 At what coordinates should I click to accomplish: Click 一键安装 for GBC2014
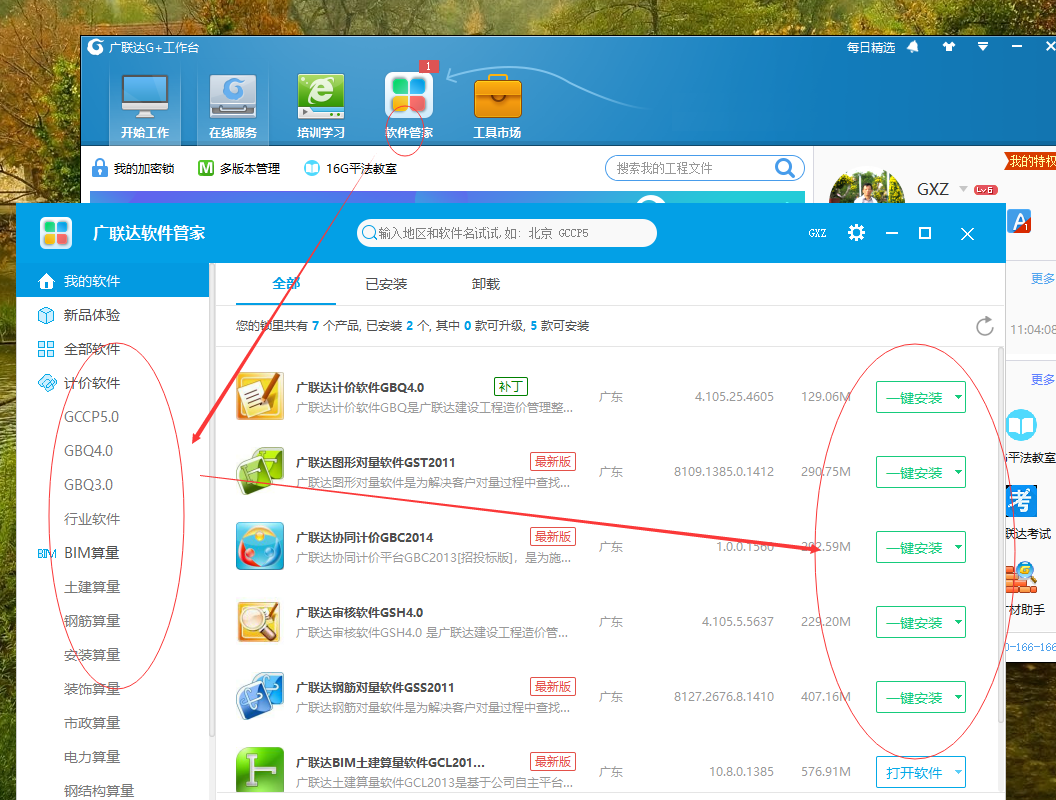(x=913, y=547)
